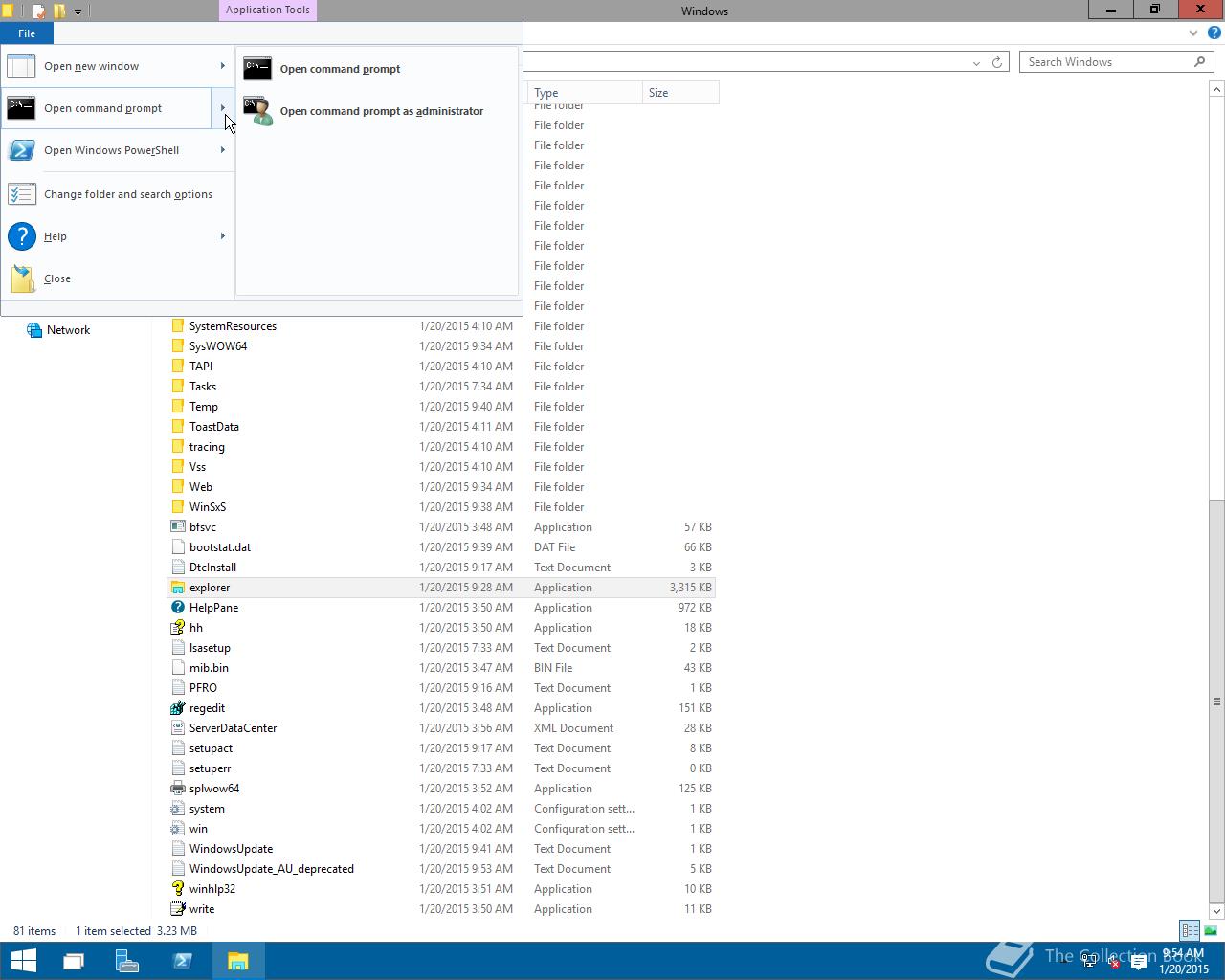Expand the Open Windows PowerShell submenu arrow
The image size is (1225, 980).
(222, 150)
